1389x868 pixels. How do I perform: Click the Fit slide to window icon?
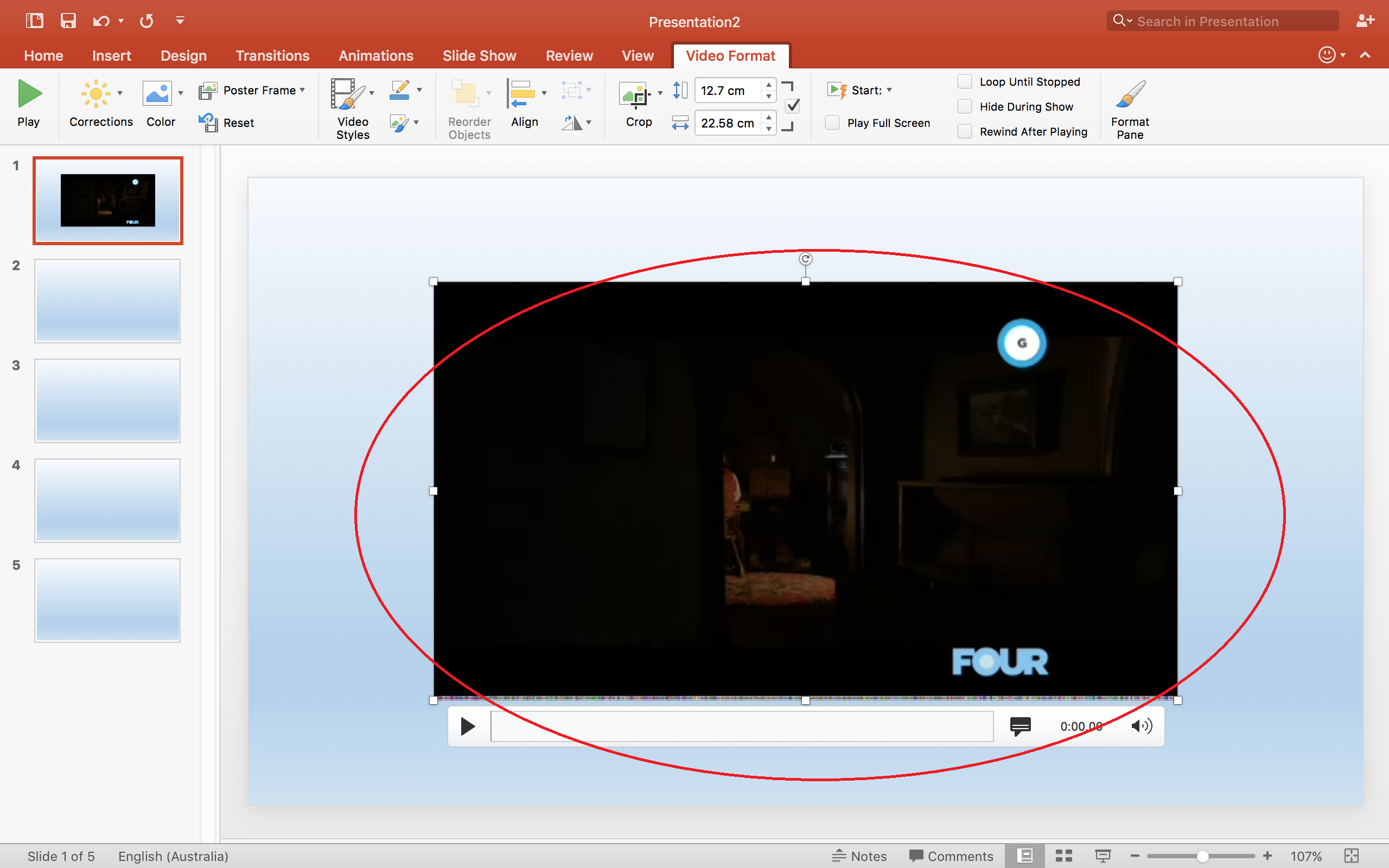1351,856
